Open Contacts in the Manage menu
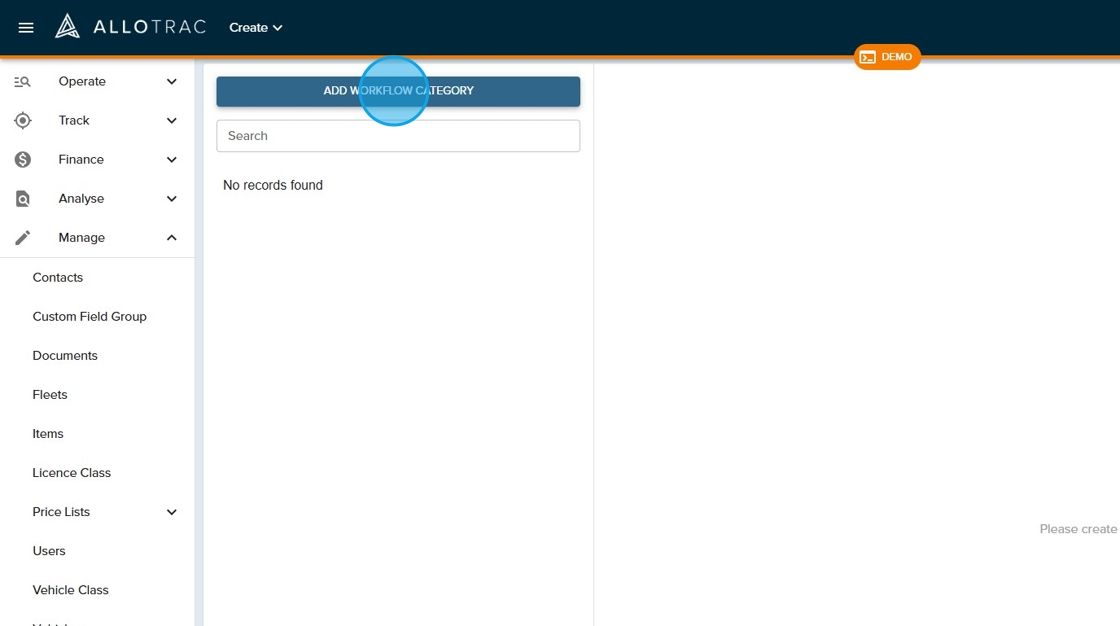Screen dimensions: 1120x626 click(58, 278)
